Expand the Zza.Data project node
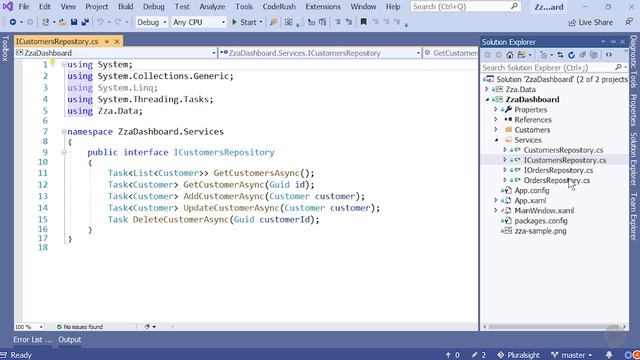 487,89
